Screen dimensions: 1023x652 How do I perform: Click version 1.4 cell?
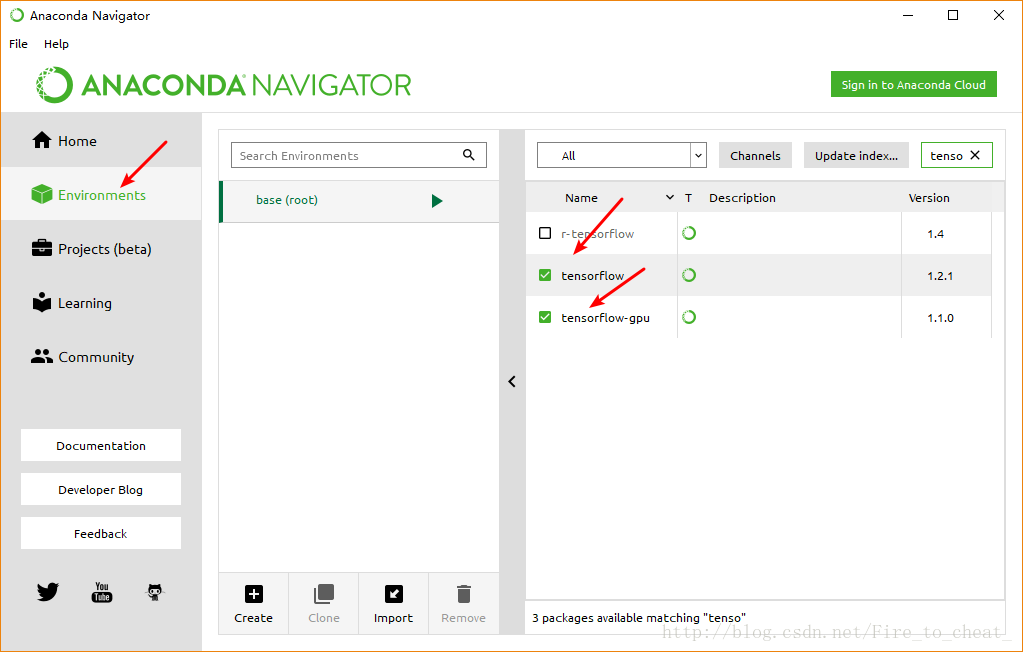click(x=936, y=234)
